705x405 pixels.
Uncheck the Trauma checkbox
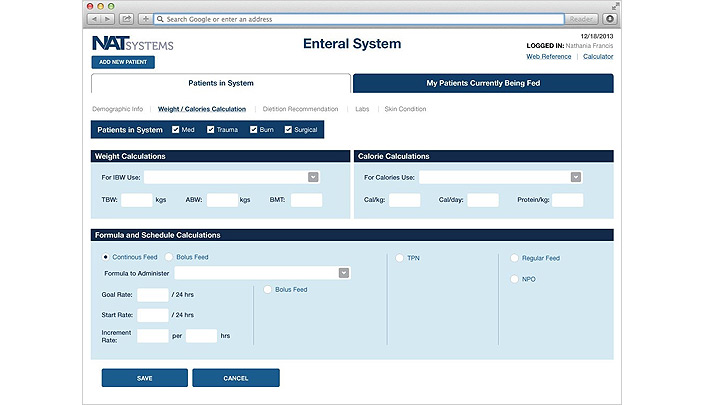(x=210, y=129)
